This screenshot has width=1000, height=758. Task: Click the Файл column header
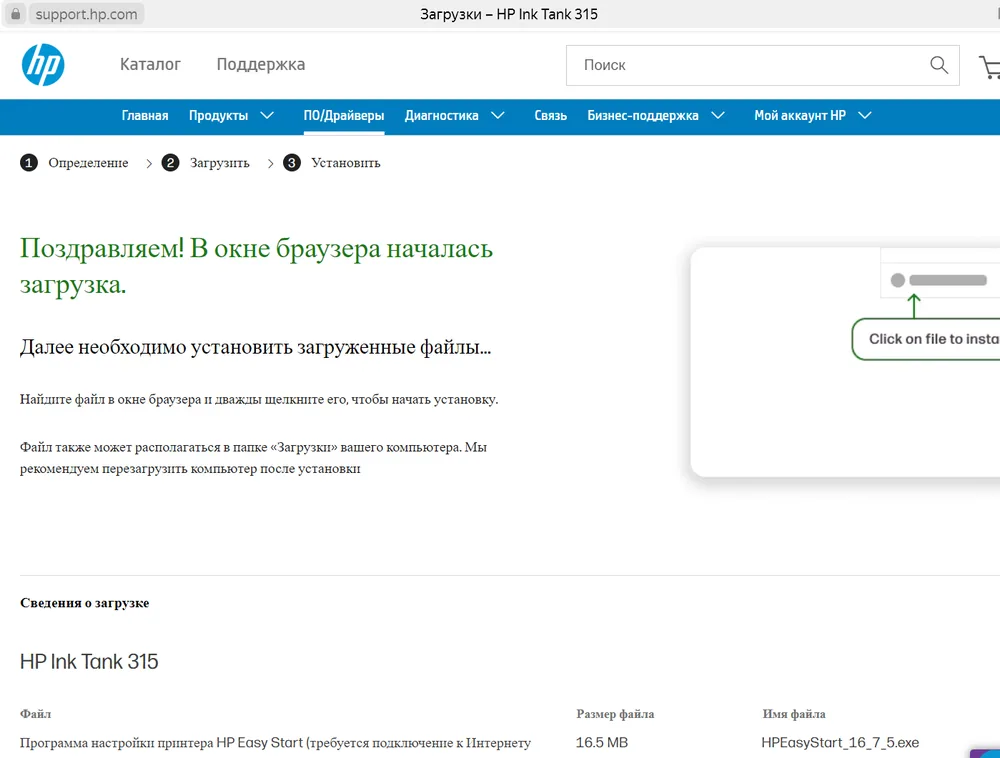click(x=35, y=714)
